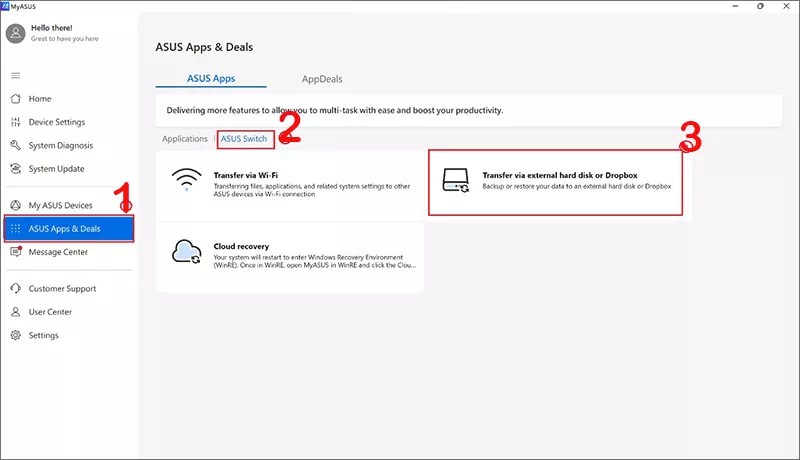
Task: Select My ASUS Devices
Action: click(60, 206)
